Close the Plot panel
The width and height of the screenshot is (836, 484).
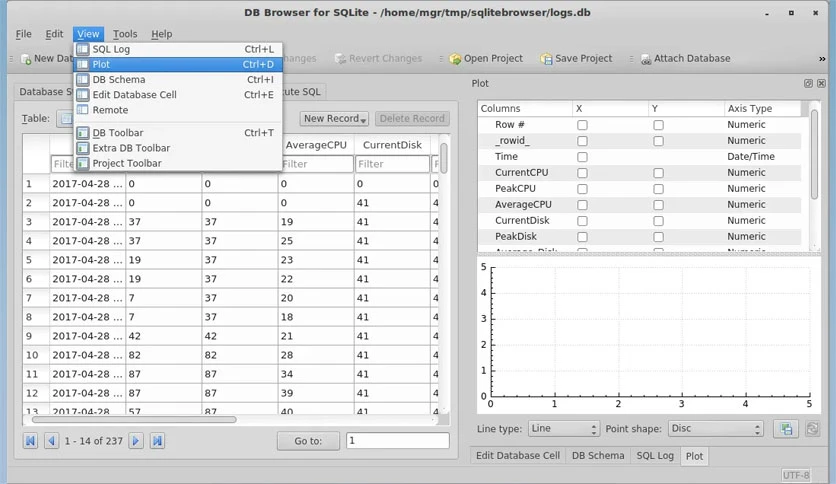(x=821, y=83)
